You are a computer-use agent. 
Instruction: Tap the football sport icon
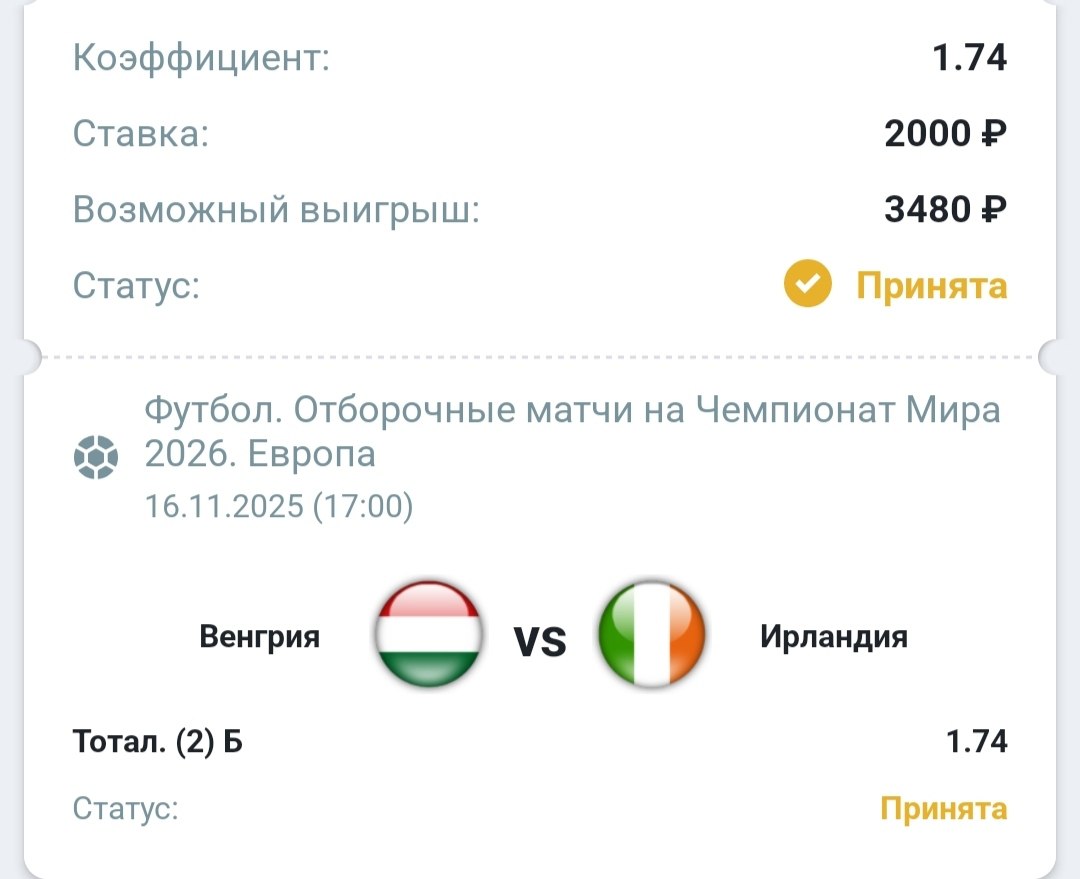(96, 457)
